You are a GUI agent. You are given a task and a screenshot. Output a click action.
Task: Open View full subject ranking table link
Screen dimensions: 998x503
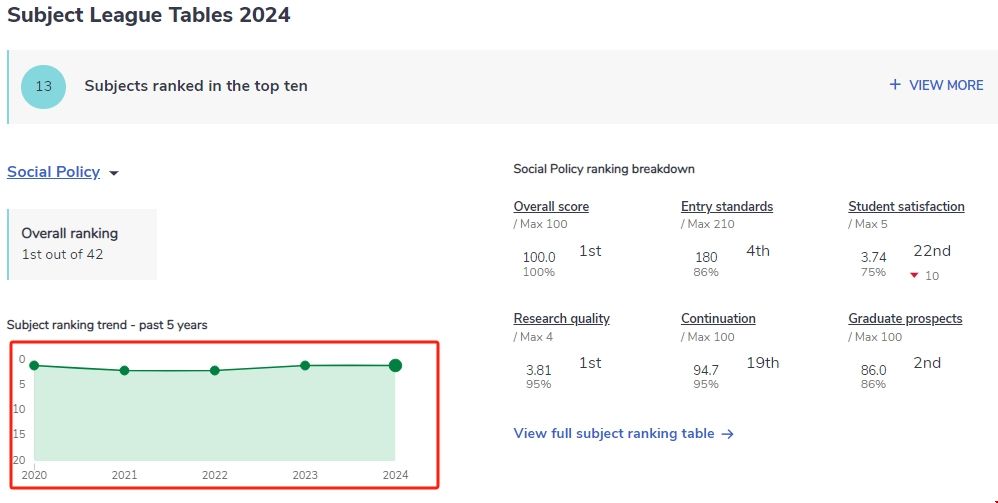click(x=613, y=434)
